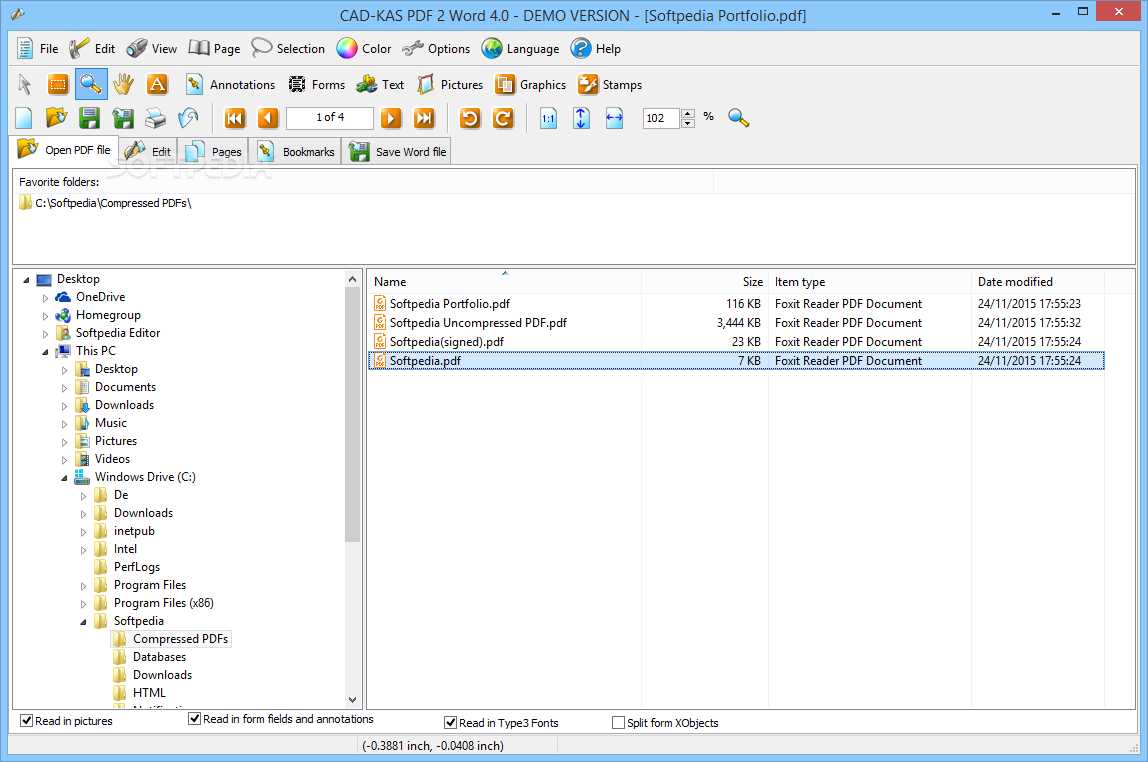
Task: Click the open folder toolbar icon
Action: coord(56,118)
